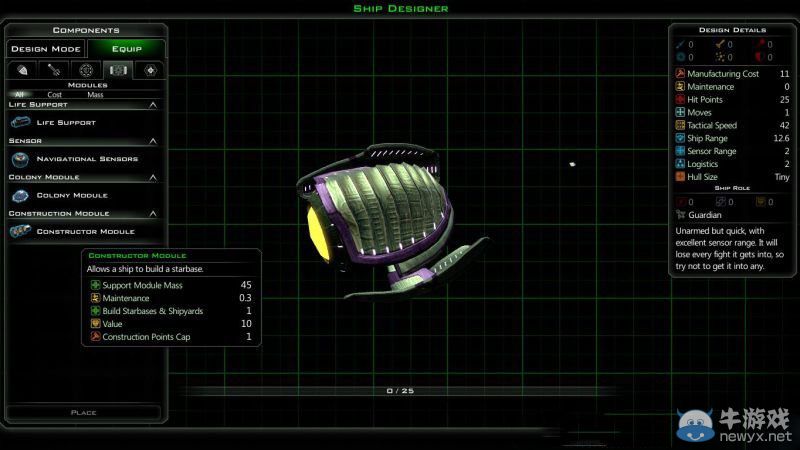Click the Navigational Sensors module icon
Image resolution: width=800 pixels, height=450 pixels.
pyautogui.click(x=20, y=159)
